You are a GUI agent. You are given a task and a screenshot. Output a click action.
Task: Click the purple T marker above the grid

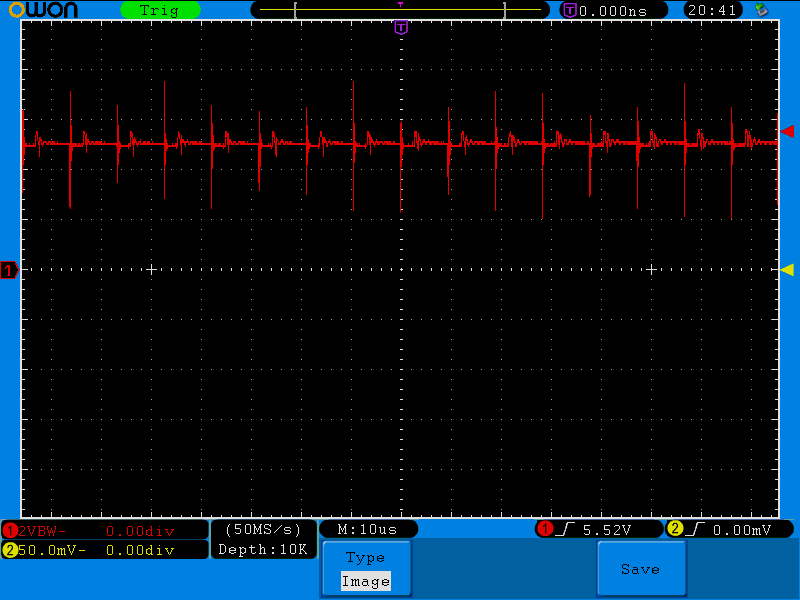(401, 28)
